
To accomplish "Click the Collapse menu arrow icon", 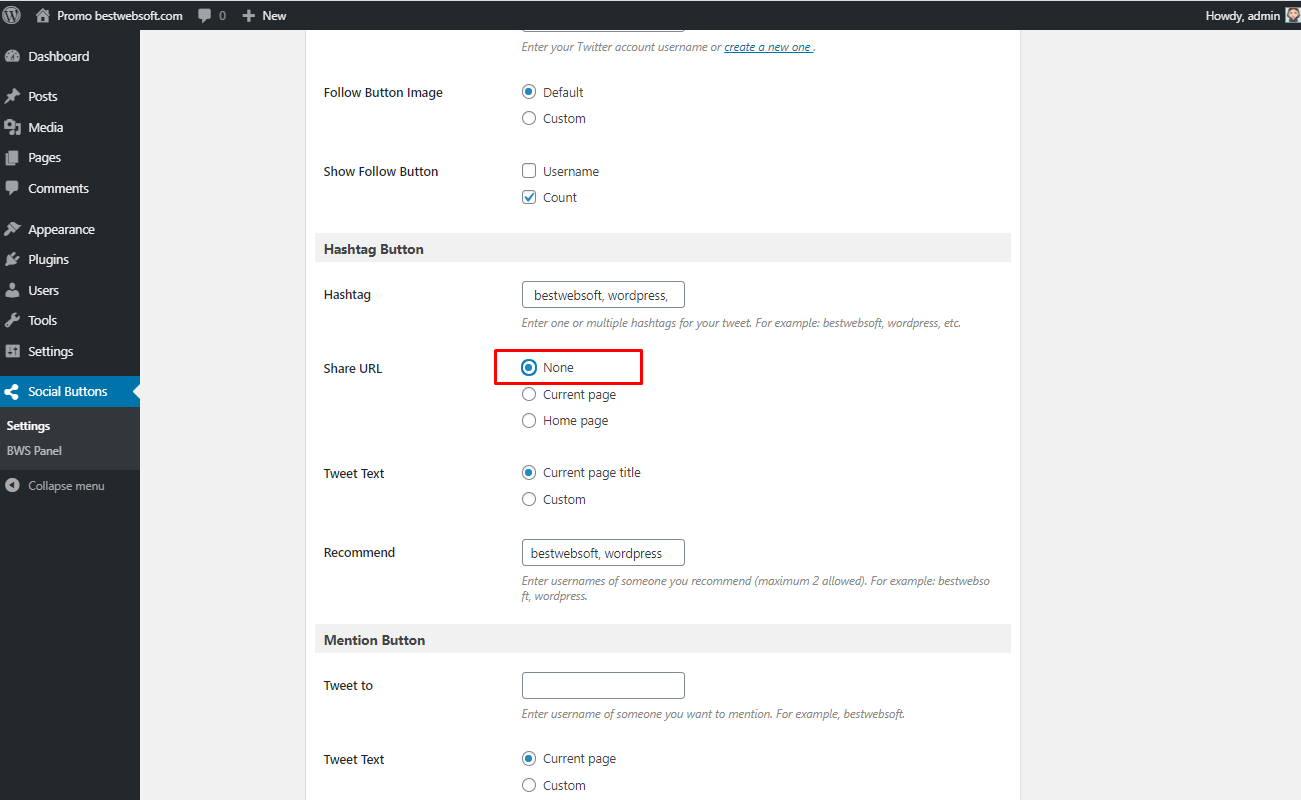I will point(12,485).
